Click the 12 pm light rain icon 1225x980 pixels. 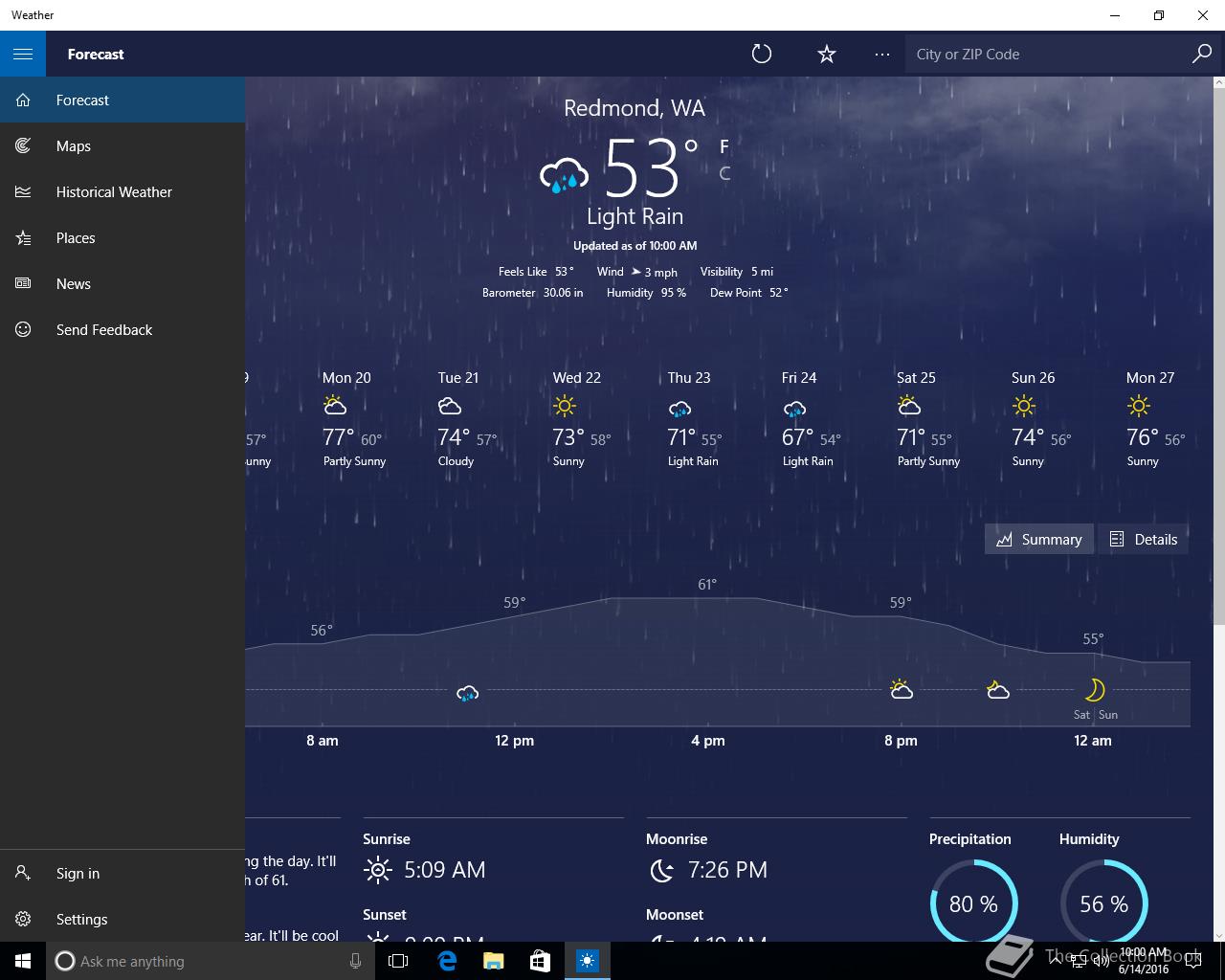(x=468, y=693)
